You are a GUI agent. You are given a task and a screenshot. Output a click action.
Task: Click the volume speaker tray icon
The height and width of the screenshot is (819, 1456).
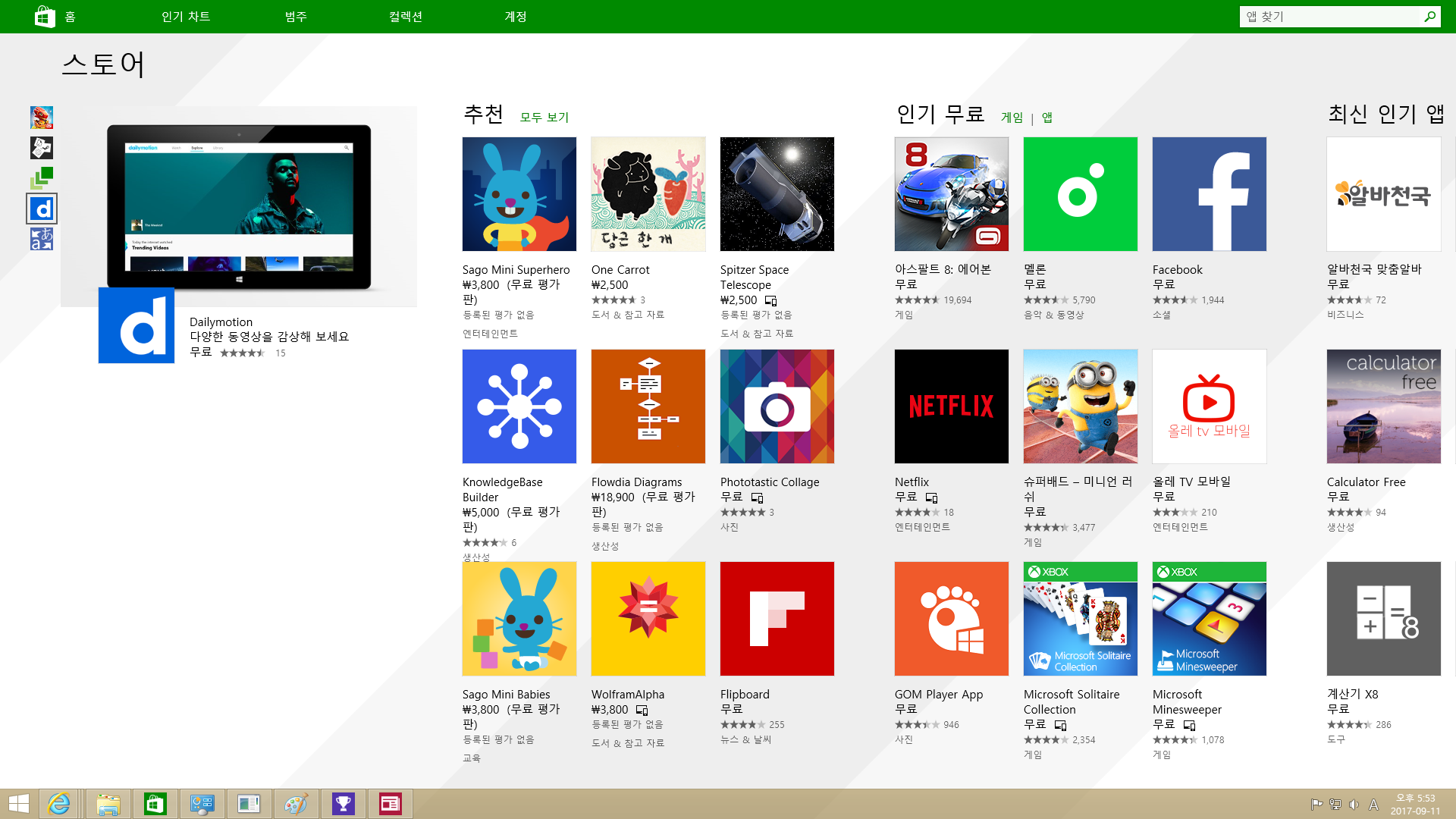pyautogui.click(x=1354, y=805)
